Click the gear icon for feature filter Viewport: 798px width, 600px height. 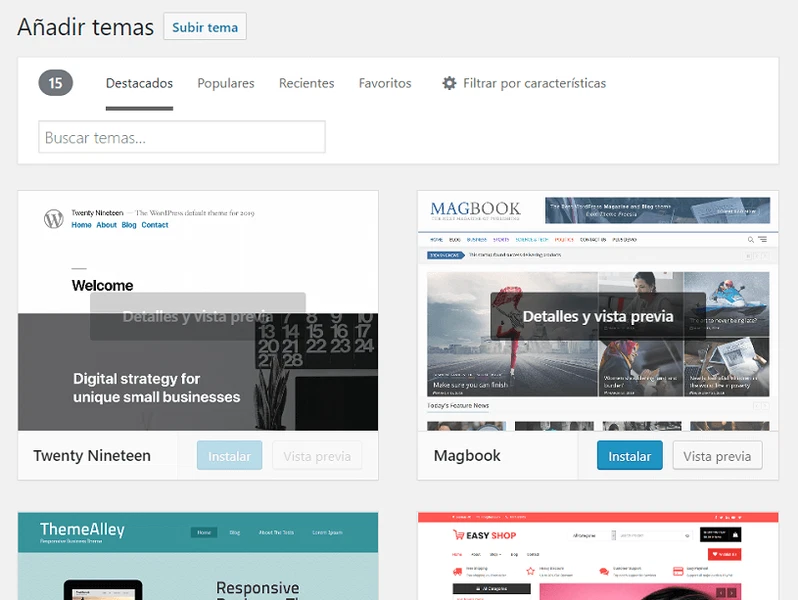(449, 83)
